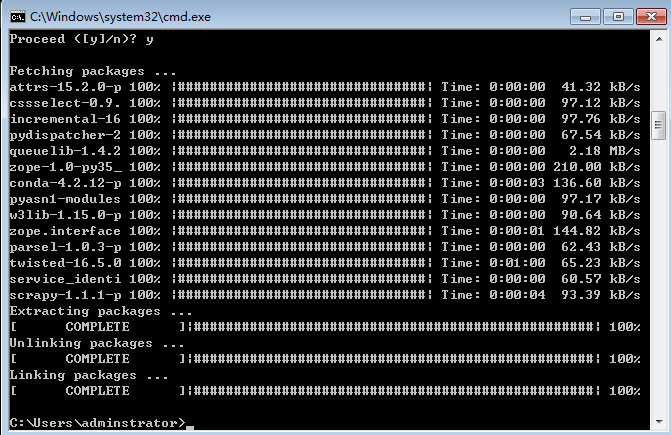Click the zope-1.0-py35_ package name
Viewport: 671px width, 435px height.
65,167
